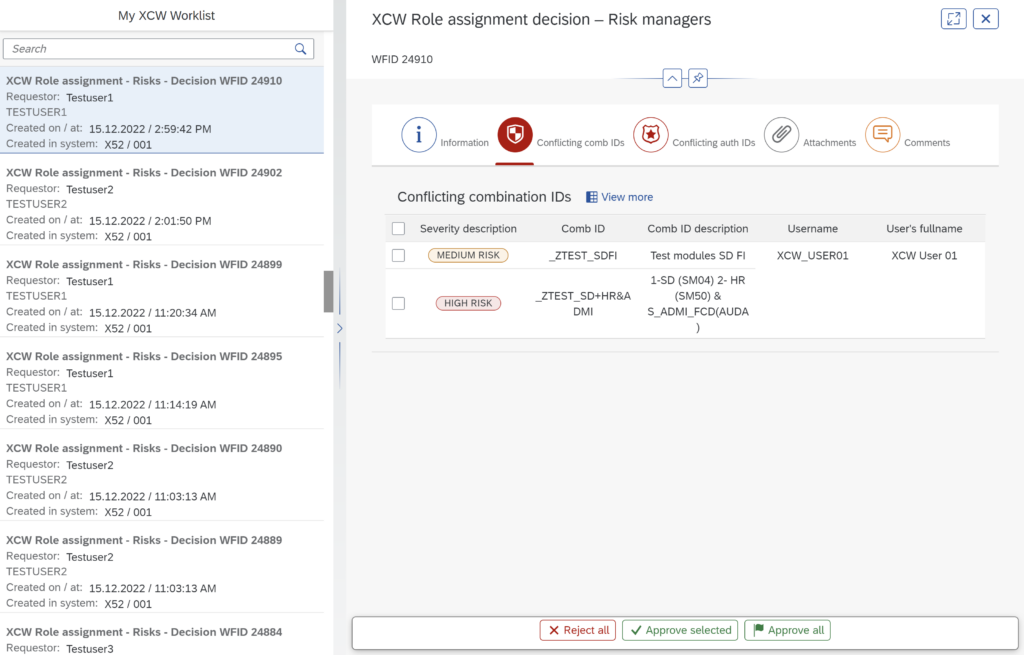The width and height of the screenshot is (1024, 655).
Task: Open worklist item Decision WFID 24890
Action: pyautogui.click(x=162, y=476)
